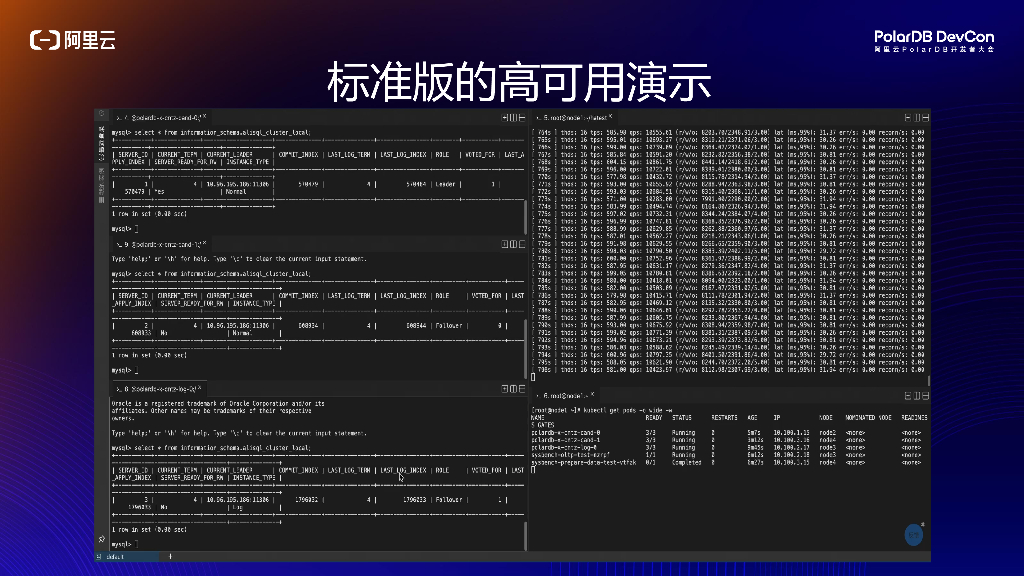Close the polardb-x-cmz-log-0 terminal tab
Screen dimensions: 1024x576
point(200,388)
